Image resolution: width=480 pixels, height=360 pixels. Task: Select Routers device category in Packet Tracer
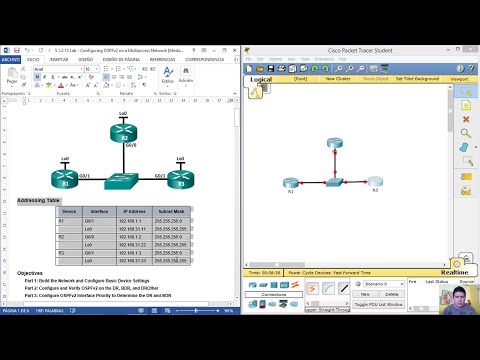click(253, 285)
